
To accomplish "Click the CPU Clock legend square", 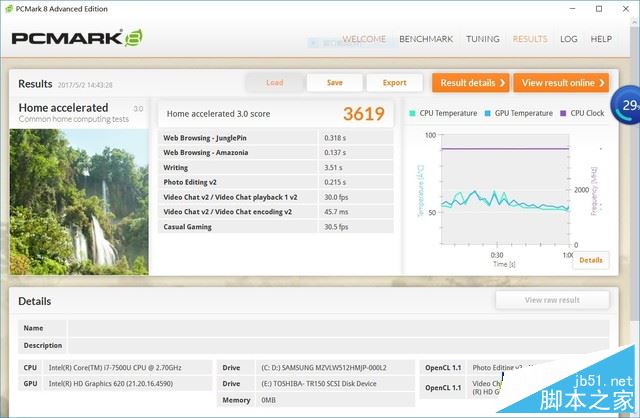I will pos(563,113).
